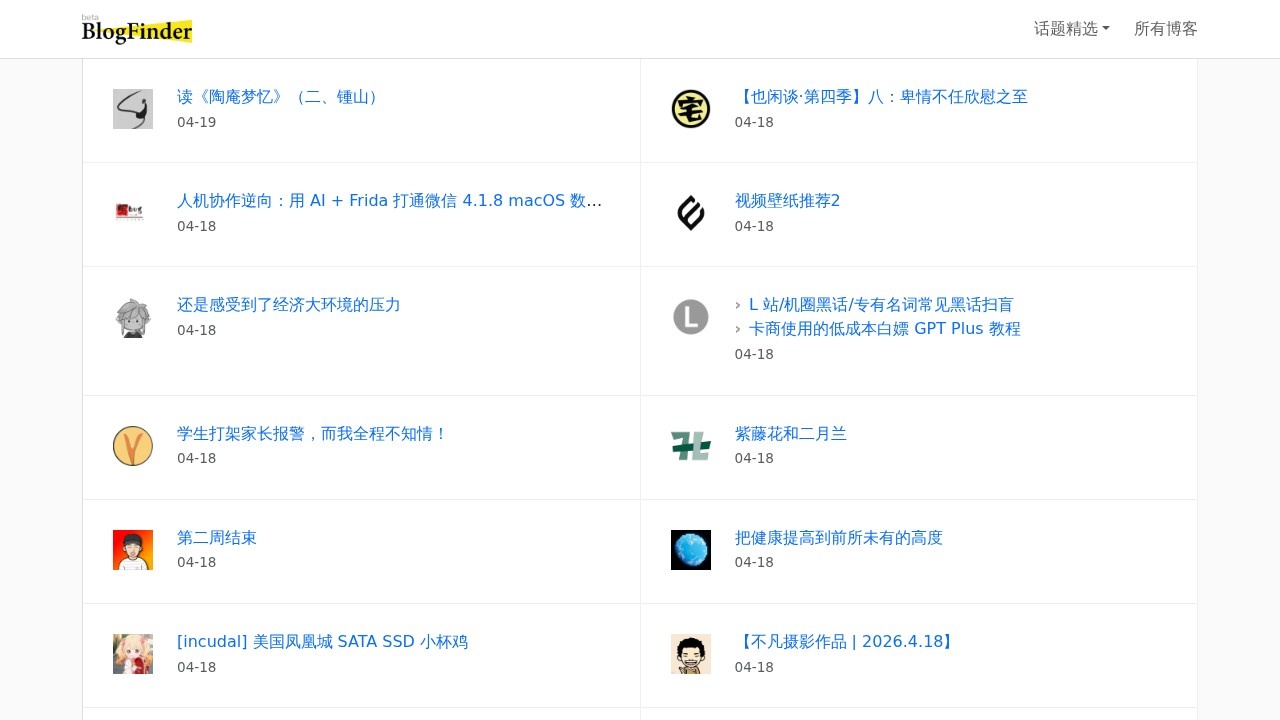This screenshot has height=720, width=1280.
Task: Open L 站/机圈黑话 article link
Action: (x=880, y=305)
